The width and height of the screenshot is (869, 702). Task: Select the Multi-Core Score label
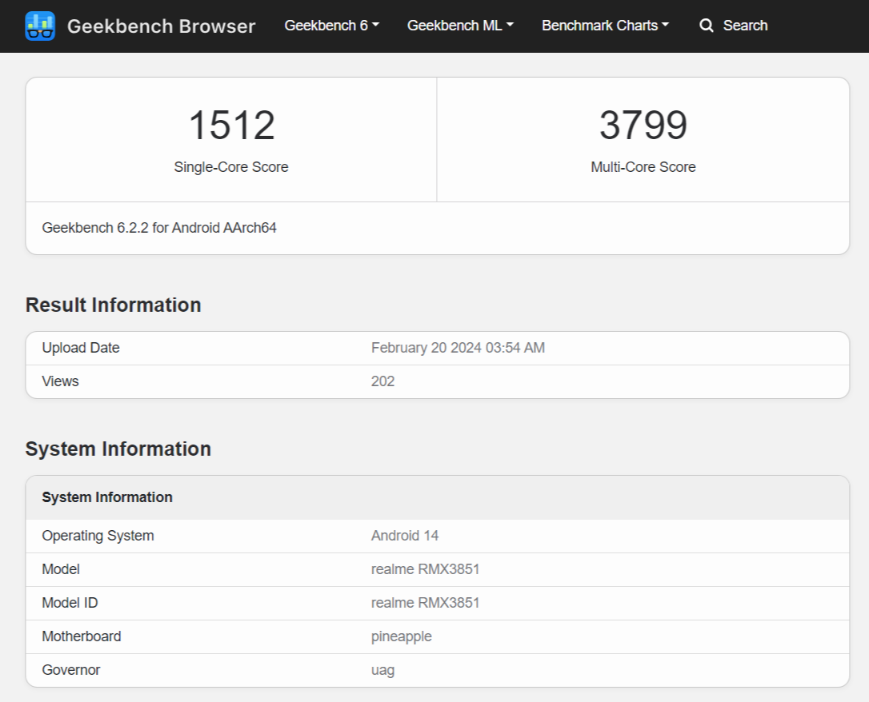coord(643,167)
